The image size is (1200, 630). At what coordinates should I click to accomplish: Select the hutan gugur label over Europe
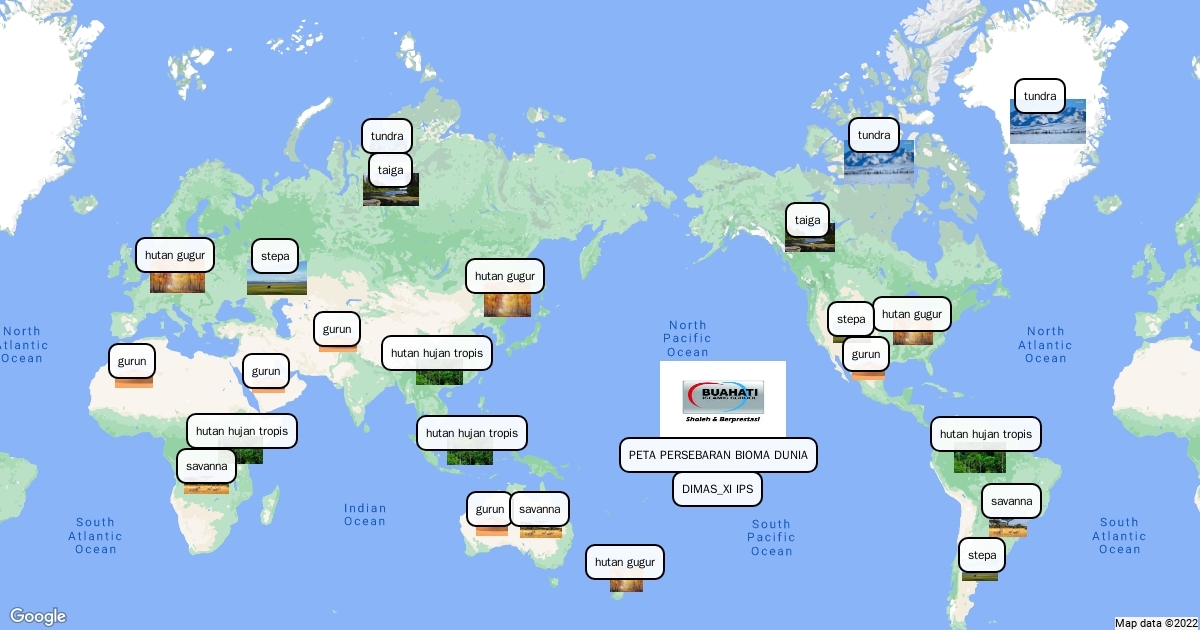point(175,255)
